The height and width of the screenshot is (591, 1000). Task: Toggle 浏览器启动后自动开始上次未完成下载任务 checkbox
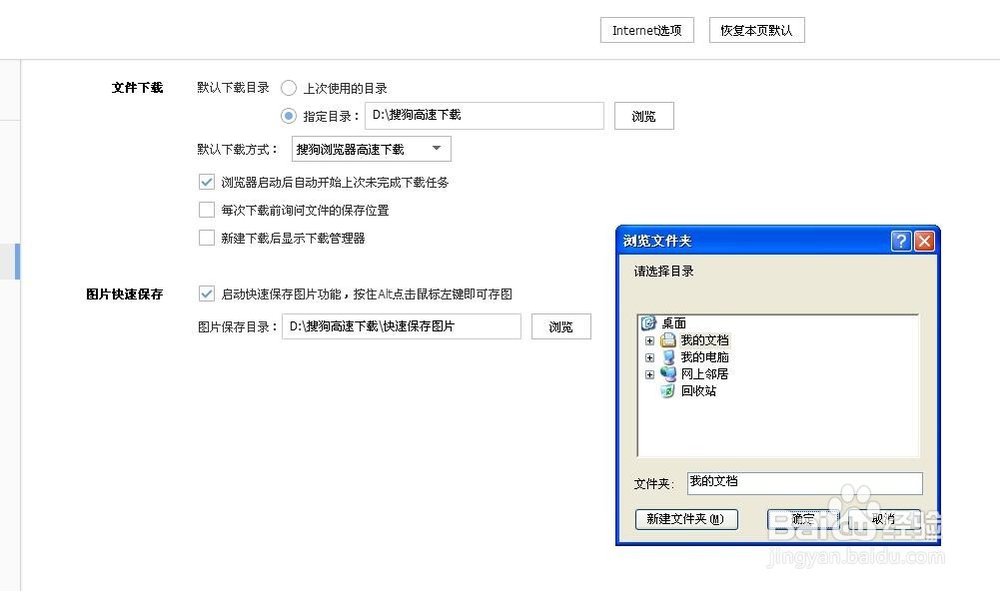tap(207, 182)
